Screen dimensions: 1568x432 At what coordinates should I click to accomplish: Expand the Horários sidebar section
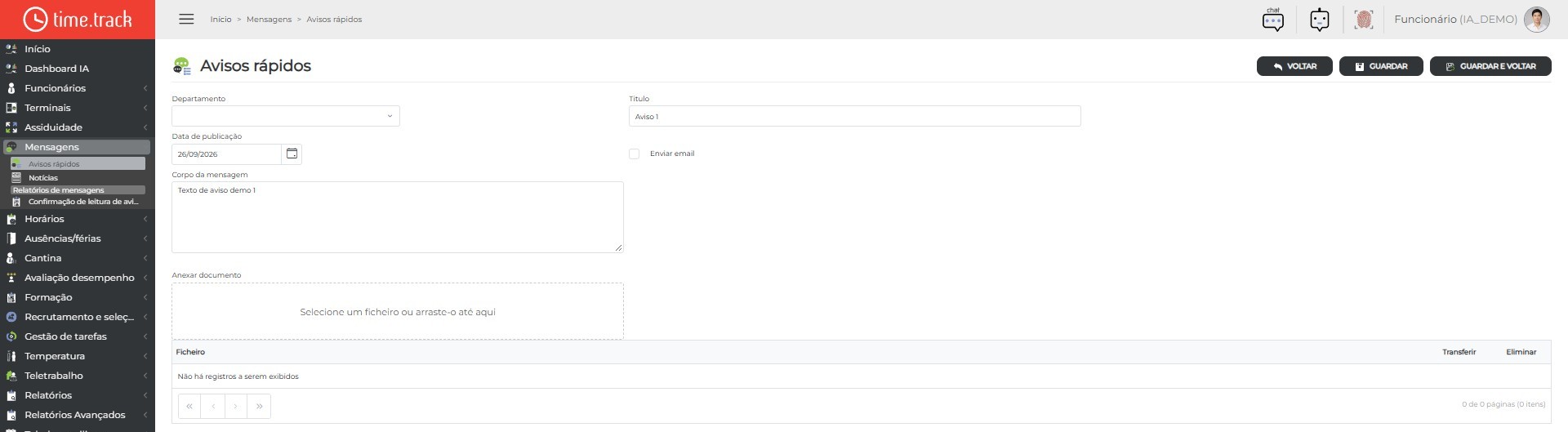[78, 219]
